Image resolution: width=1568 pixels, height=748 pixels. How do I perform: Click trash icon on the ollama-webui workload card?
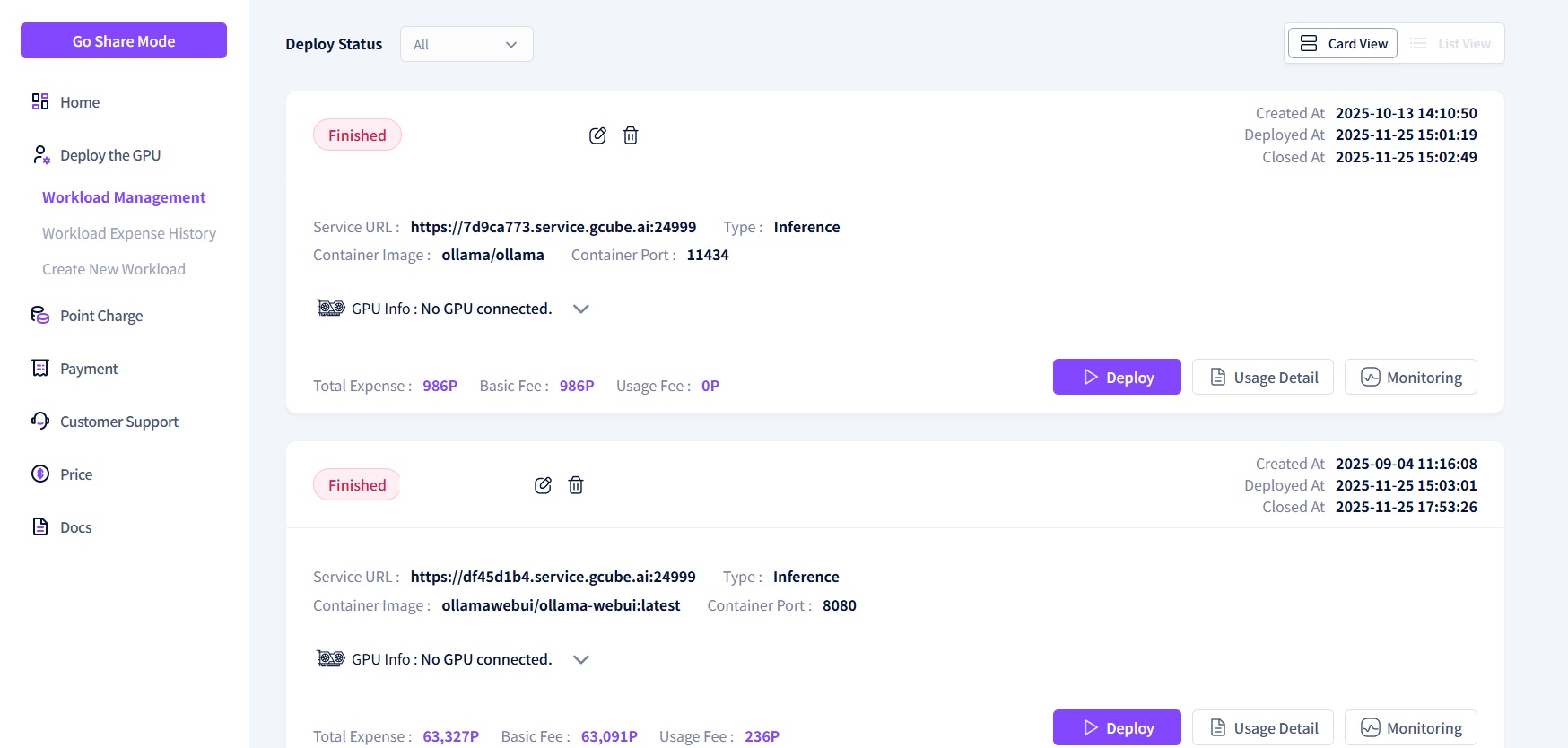coord(576,485)
